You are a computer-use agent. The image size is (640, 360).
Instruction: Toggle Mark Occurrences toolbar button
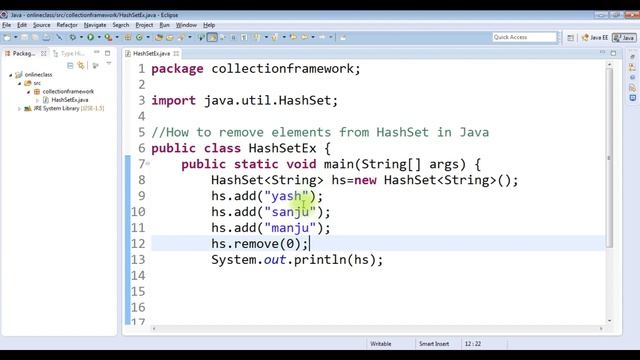tap(212, 38)
